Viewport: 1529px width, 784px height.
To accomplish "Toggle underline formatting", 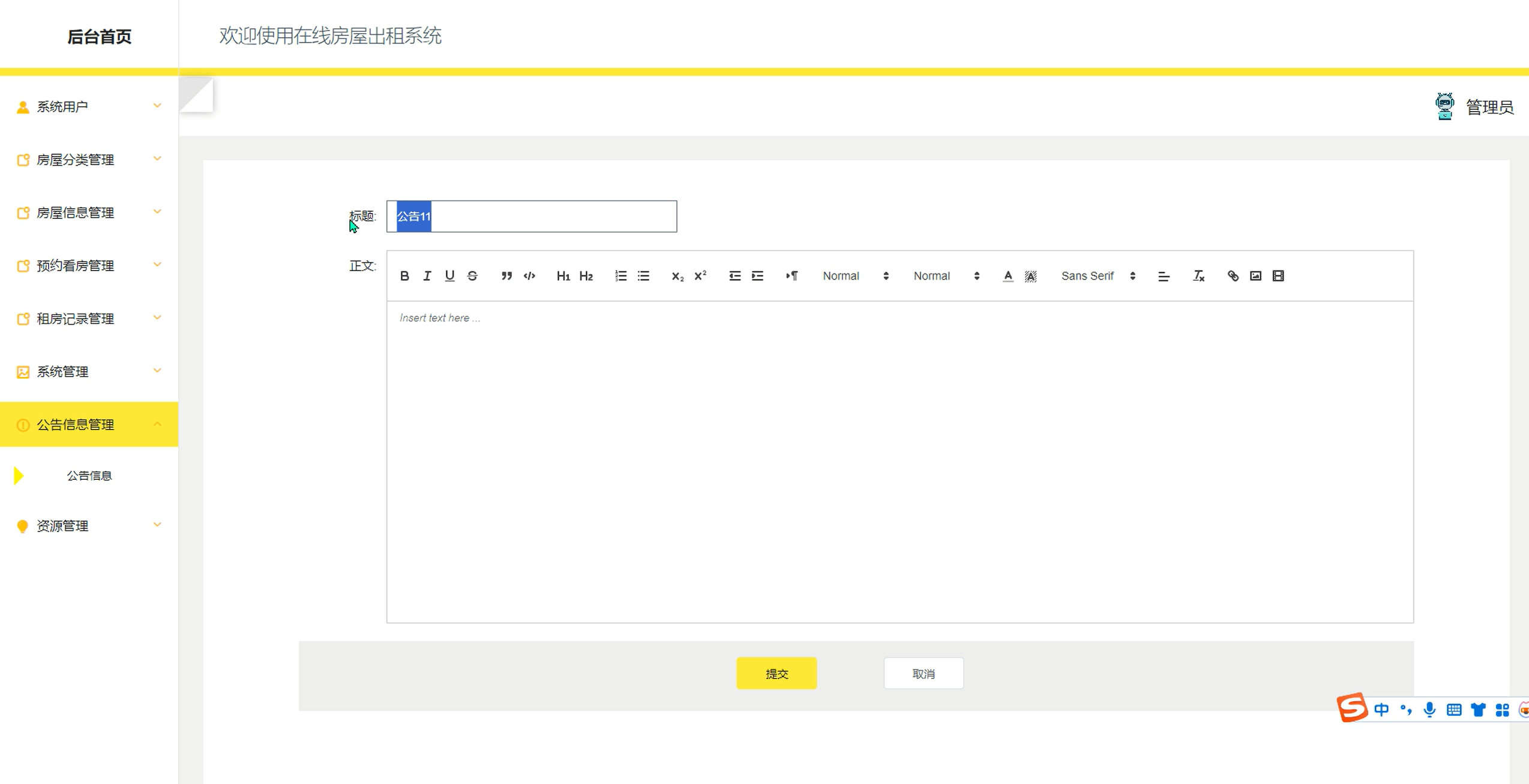I will point(449,276).
